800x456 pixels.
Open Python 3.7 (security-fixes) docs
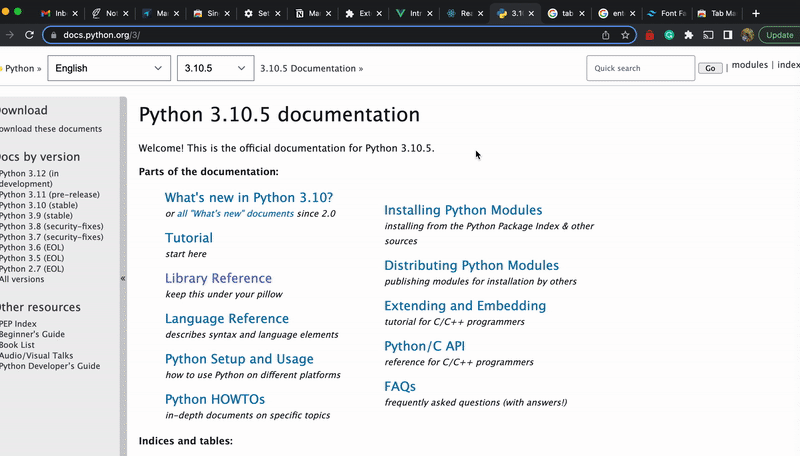(x=52, y=237)
